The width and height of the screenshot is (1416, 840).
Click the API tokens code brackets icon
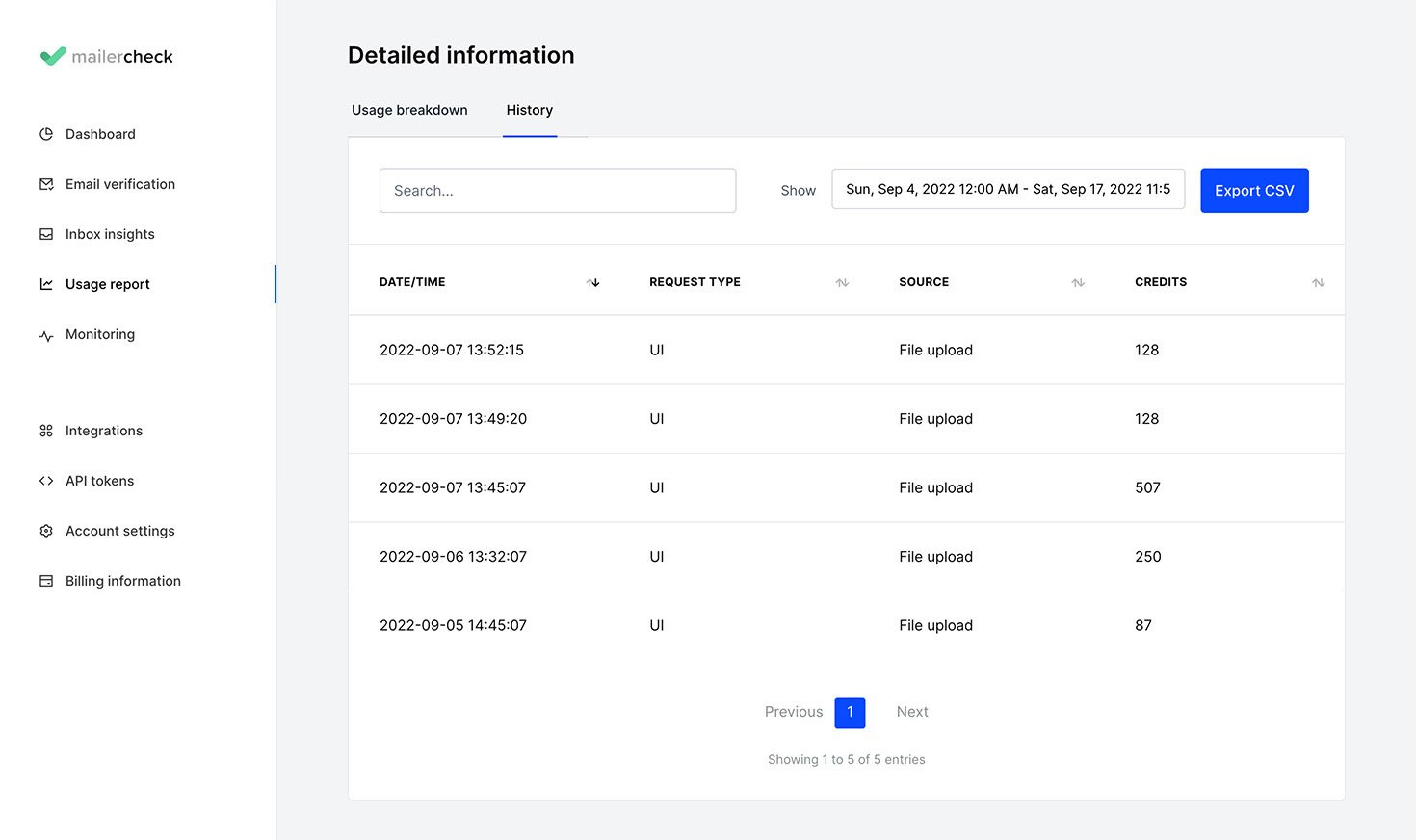46,481
